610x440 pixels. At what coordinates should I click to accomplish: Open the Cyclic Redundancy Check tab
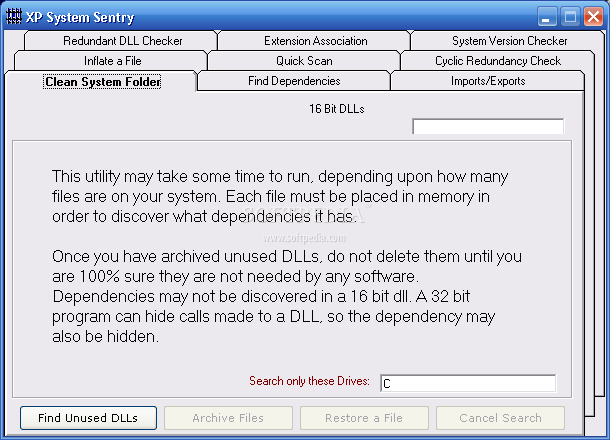click(498, 61)
